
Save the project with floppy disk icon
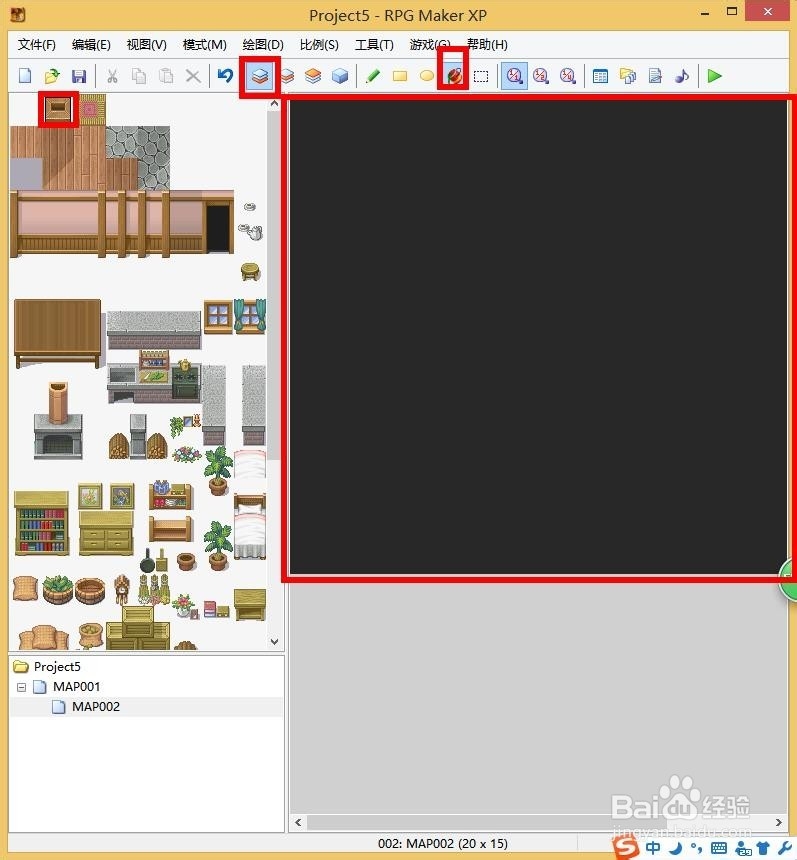click(79, 76)
